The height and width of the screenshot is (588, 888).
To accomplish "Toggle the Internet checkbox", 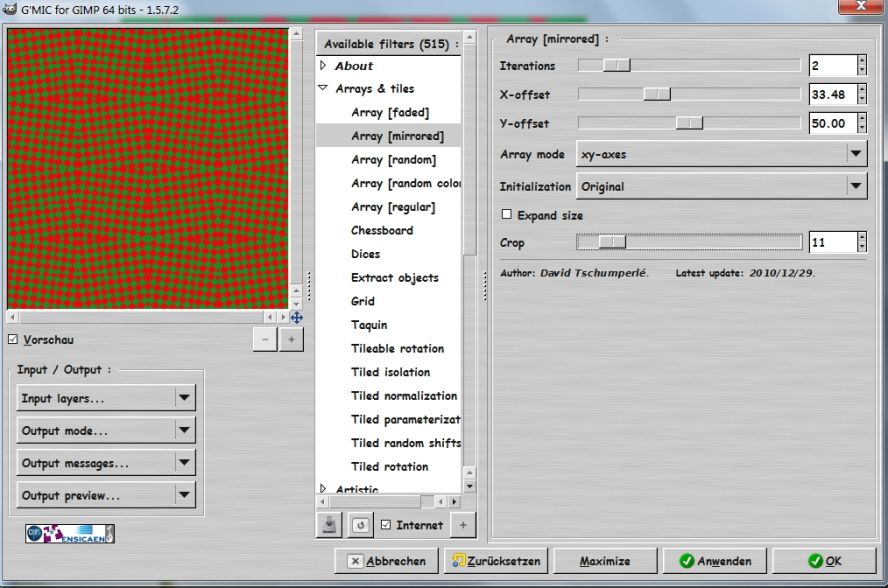I will pyautogui.click(x=386, y=525).
